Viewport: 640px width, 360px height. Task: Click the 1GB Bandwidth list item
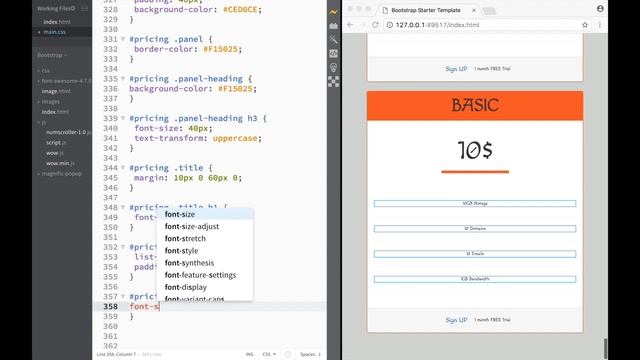click(x=475, y=279)
